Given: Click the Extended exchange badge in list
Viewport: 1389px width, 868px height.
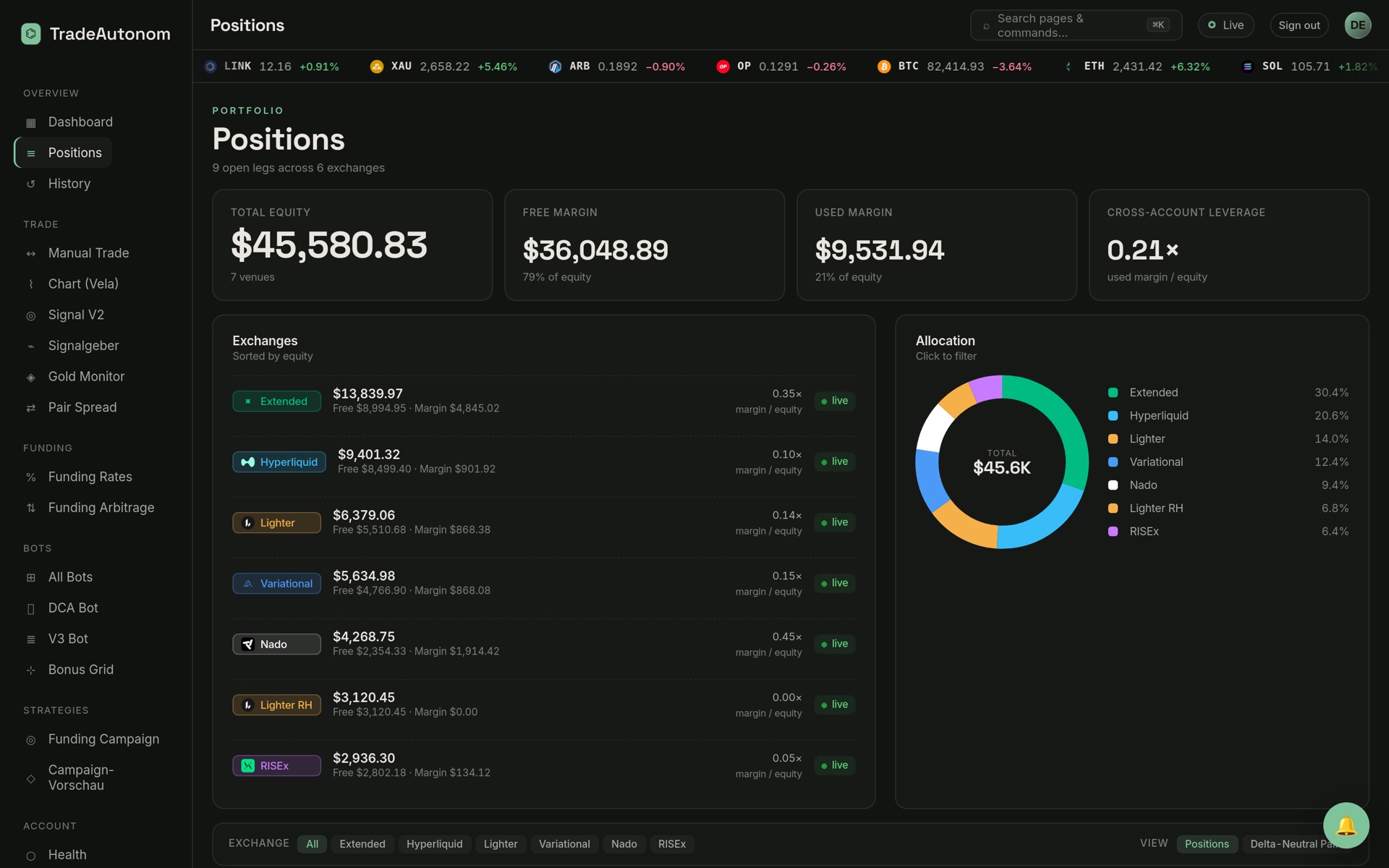Looking at the screenshot, I should [x=276, y=401].
